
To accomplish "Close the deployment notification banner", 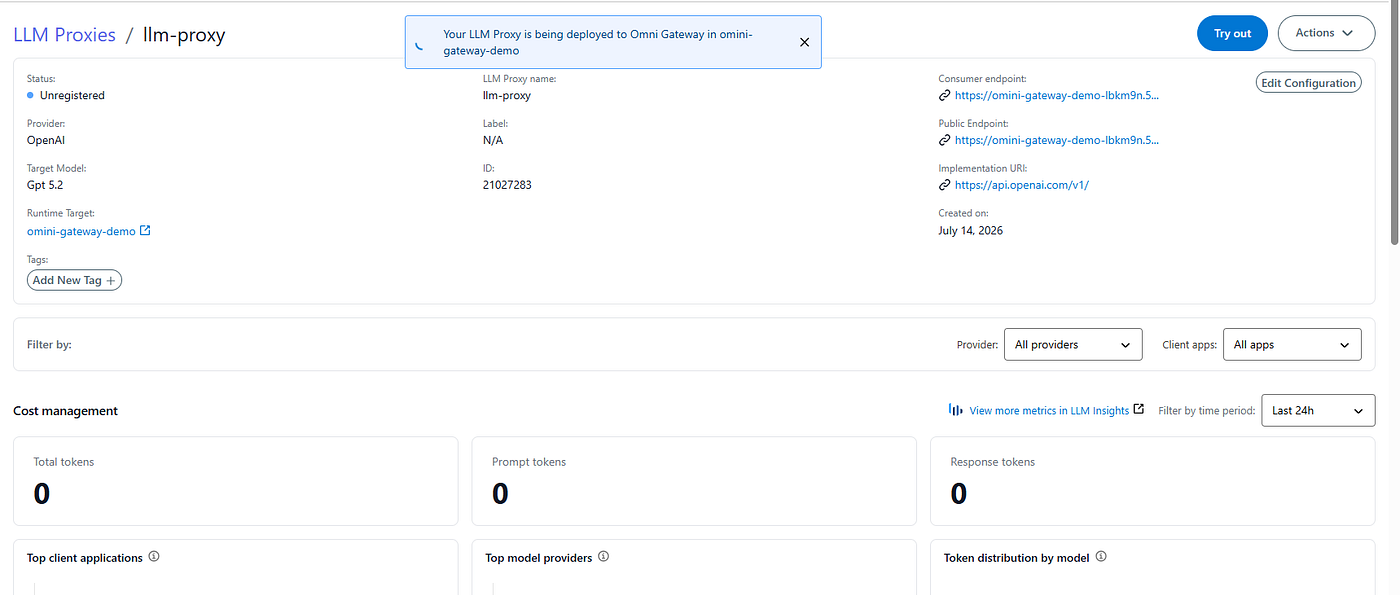I will pos(804,42).
